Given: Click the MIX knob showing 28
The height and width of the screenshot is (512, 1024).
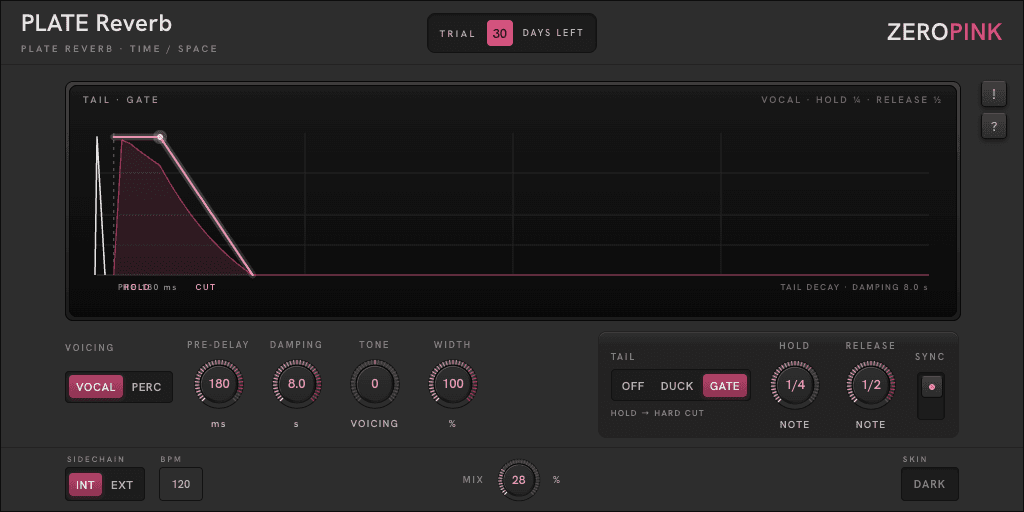Looking at the screenshot, I should pyautogui.click(x=519, y=480).
